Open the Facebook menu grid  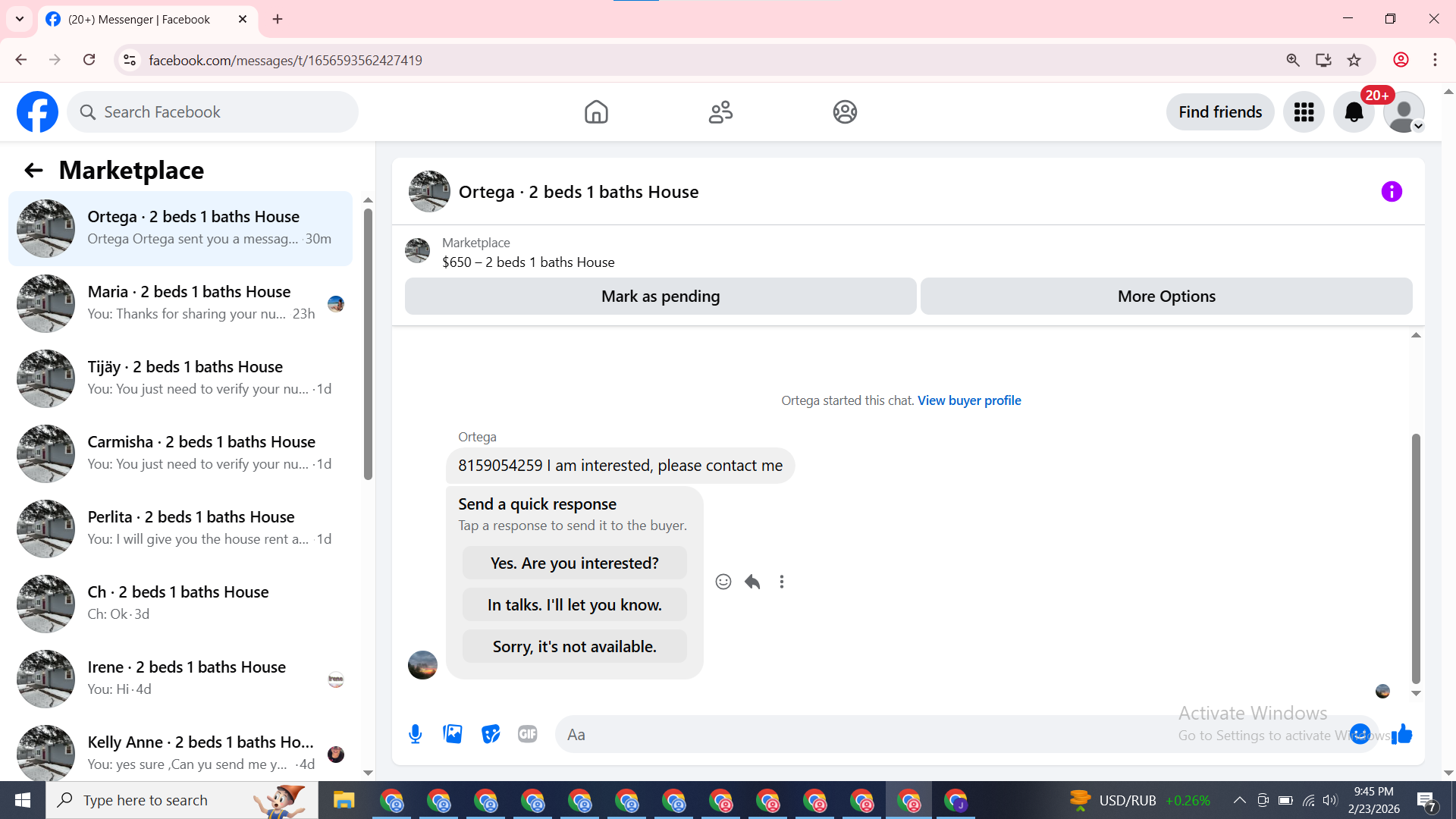click(1304, 112)
